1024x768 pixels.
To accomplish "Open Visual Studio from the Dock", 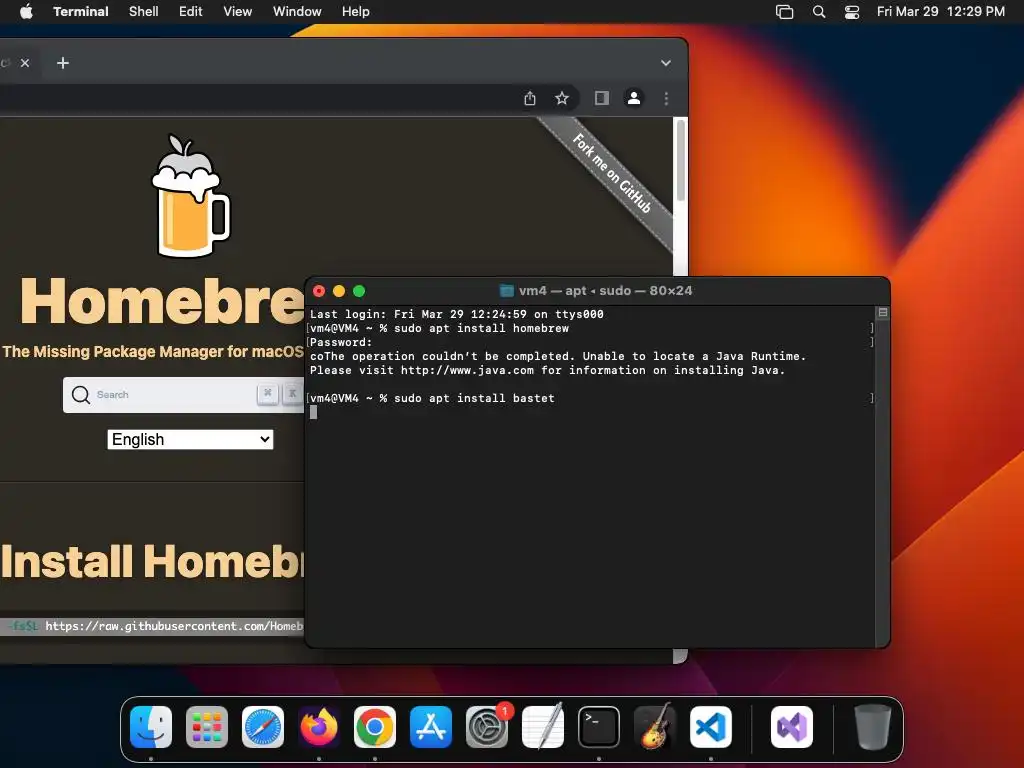I will point(792,727).
